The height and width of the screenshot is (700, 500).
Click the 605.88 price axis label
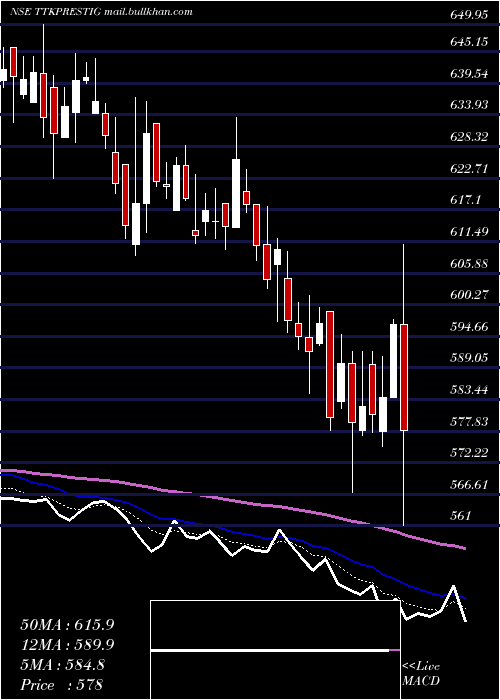pos(469,263)
